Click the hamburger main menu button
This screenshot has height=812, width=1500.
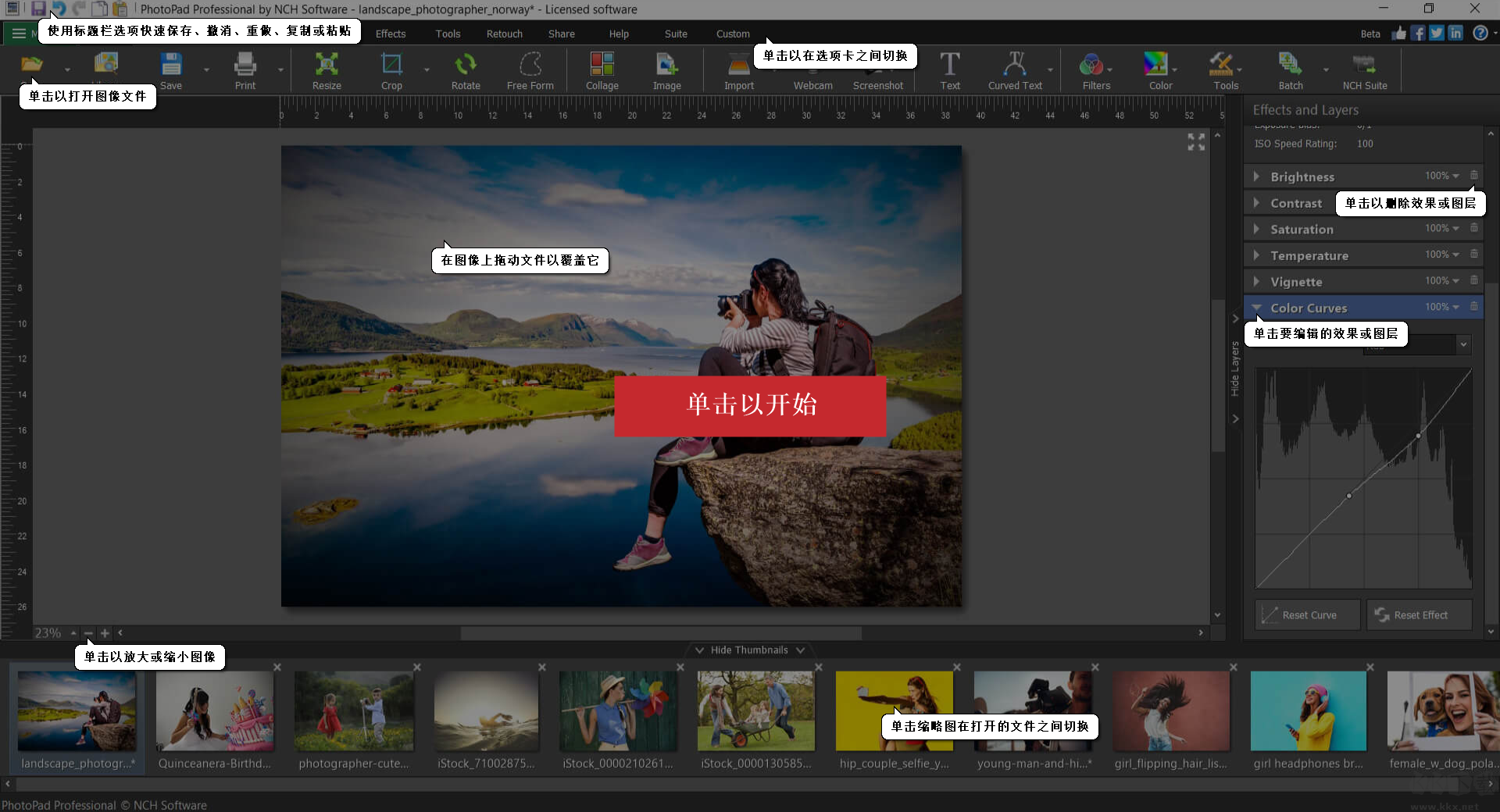click(x=18, y=34)
